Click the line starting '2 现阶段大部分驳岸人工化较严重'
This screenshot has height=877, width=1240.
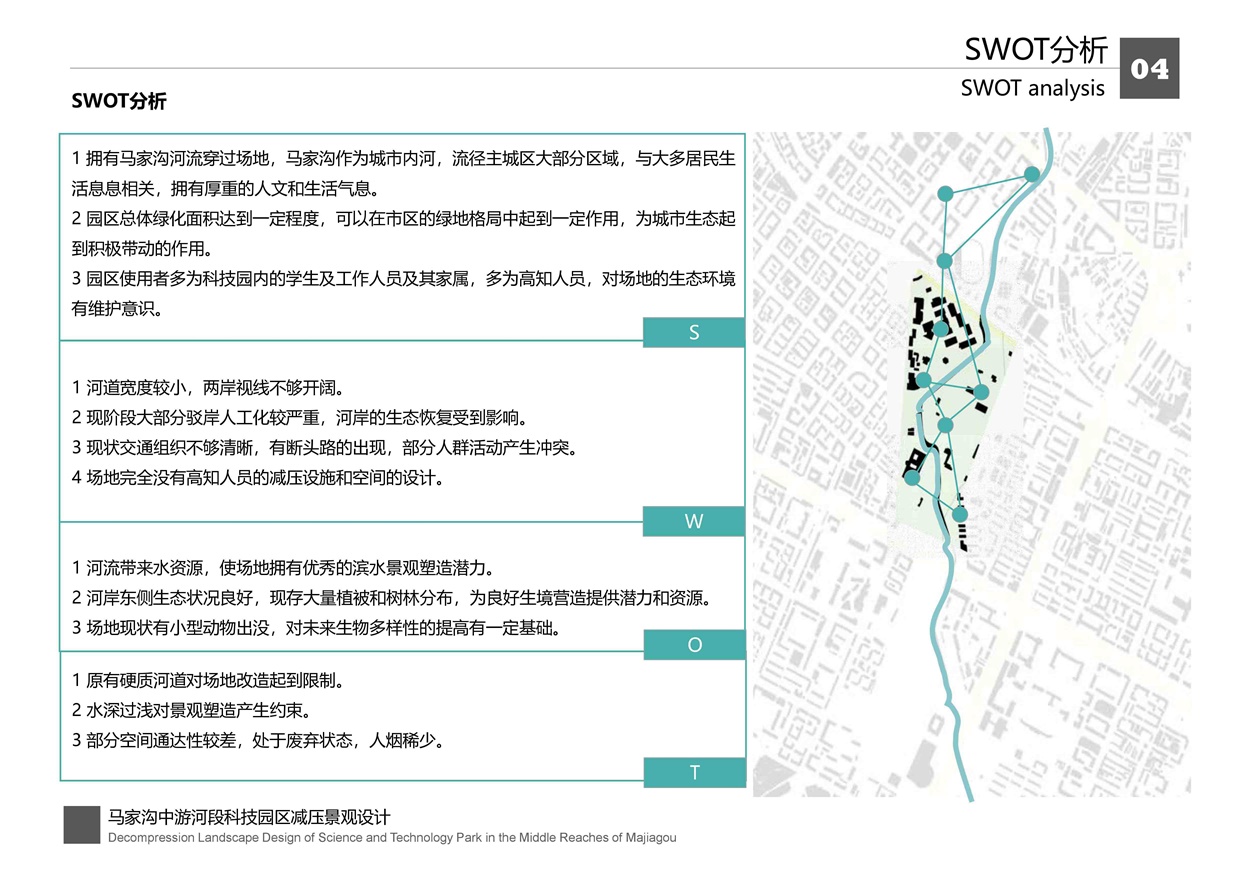click(299, 417)
